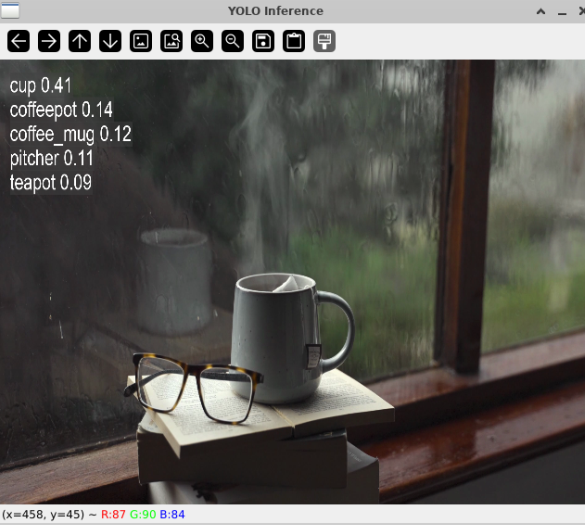This screenshot has width=585, height=525.
Task: Click the R:87 red value in the status bar
Action: (x=113, y=515)
